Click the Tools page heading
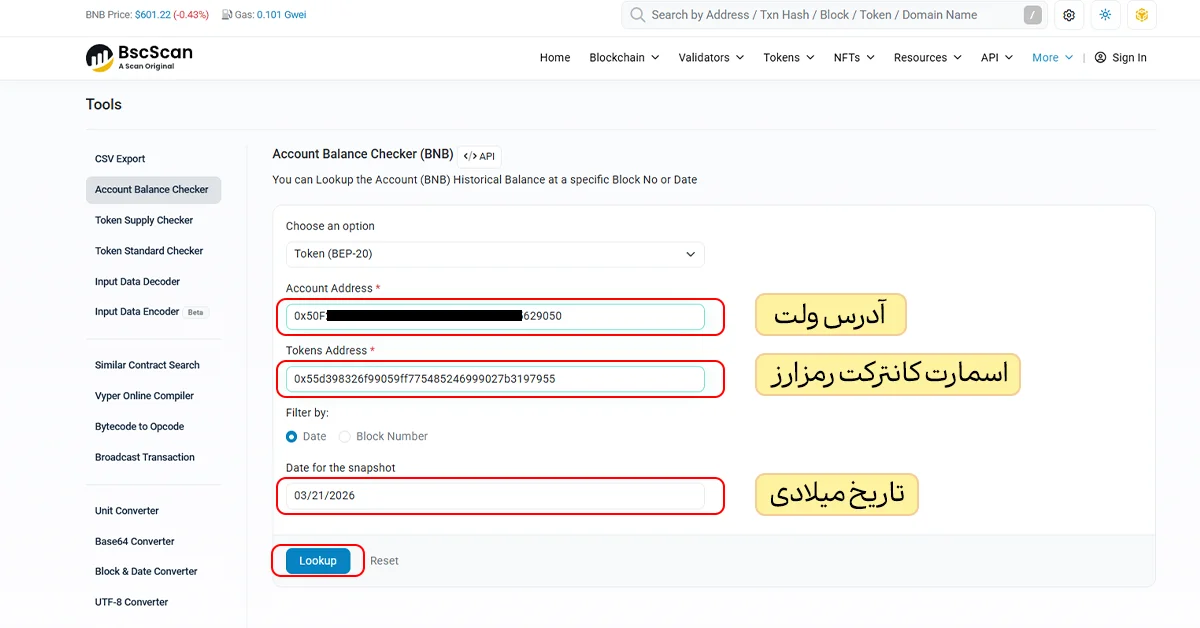Screen dimensions: 1200x628 104,104
